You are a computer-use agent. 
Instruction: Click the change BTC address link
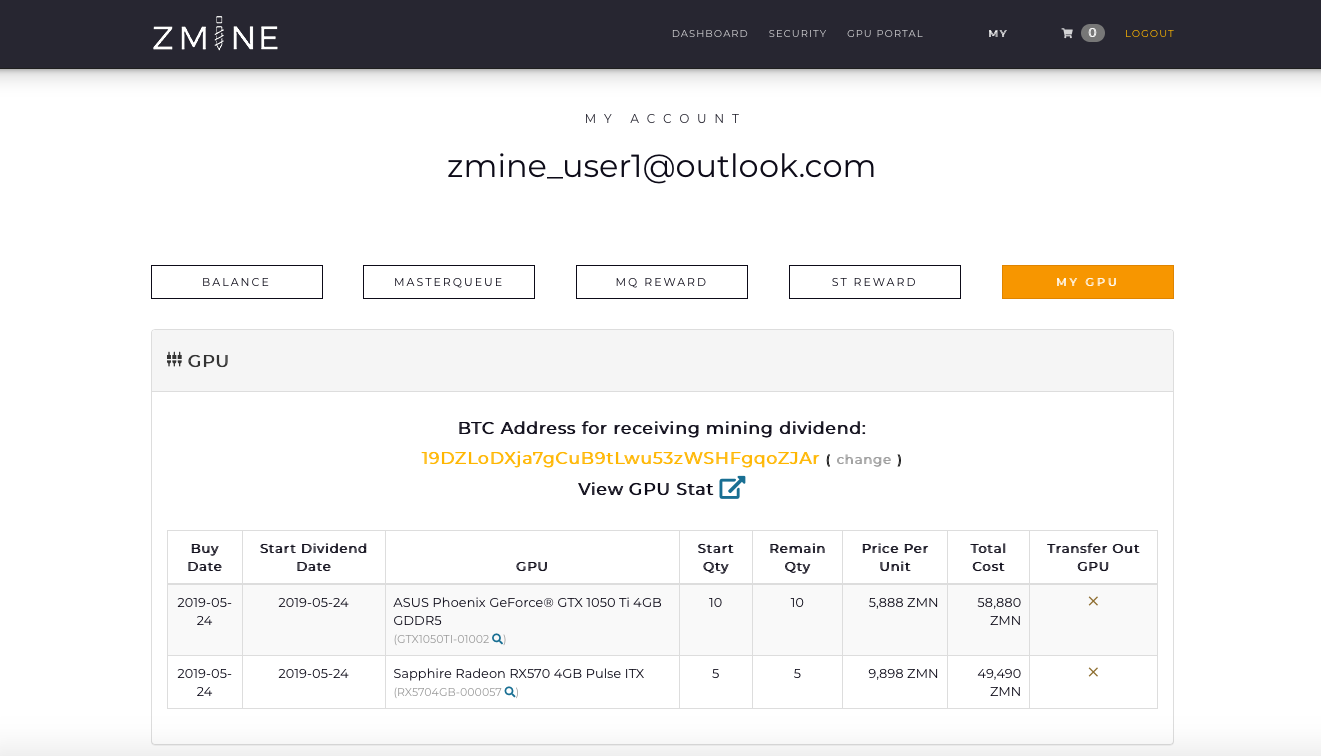(864, 460)
